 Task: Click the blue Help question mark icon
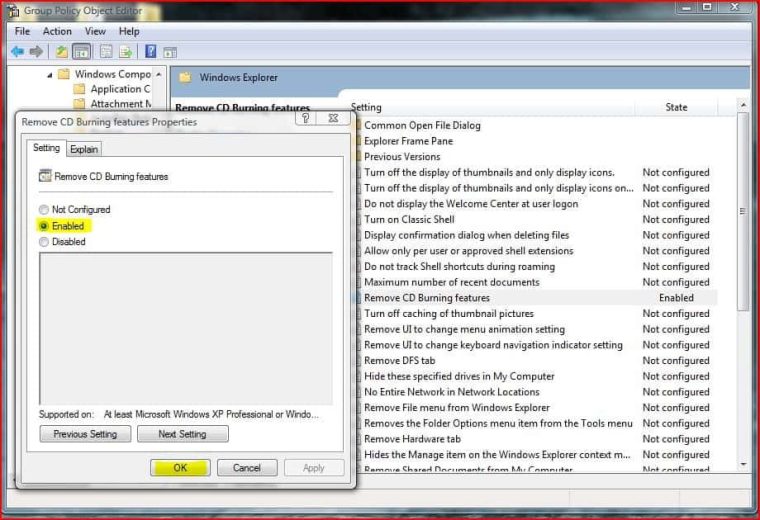[151, 51]
